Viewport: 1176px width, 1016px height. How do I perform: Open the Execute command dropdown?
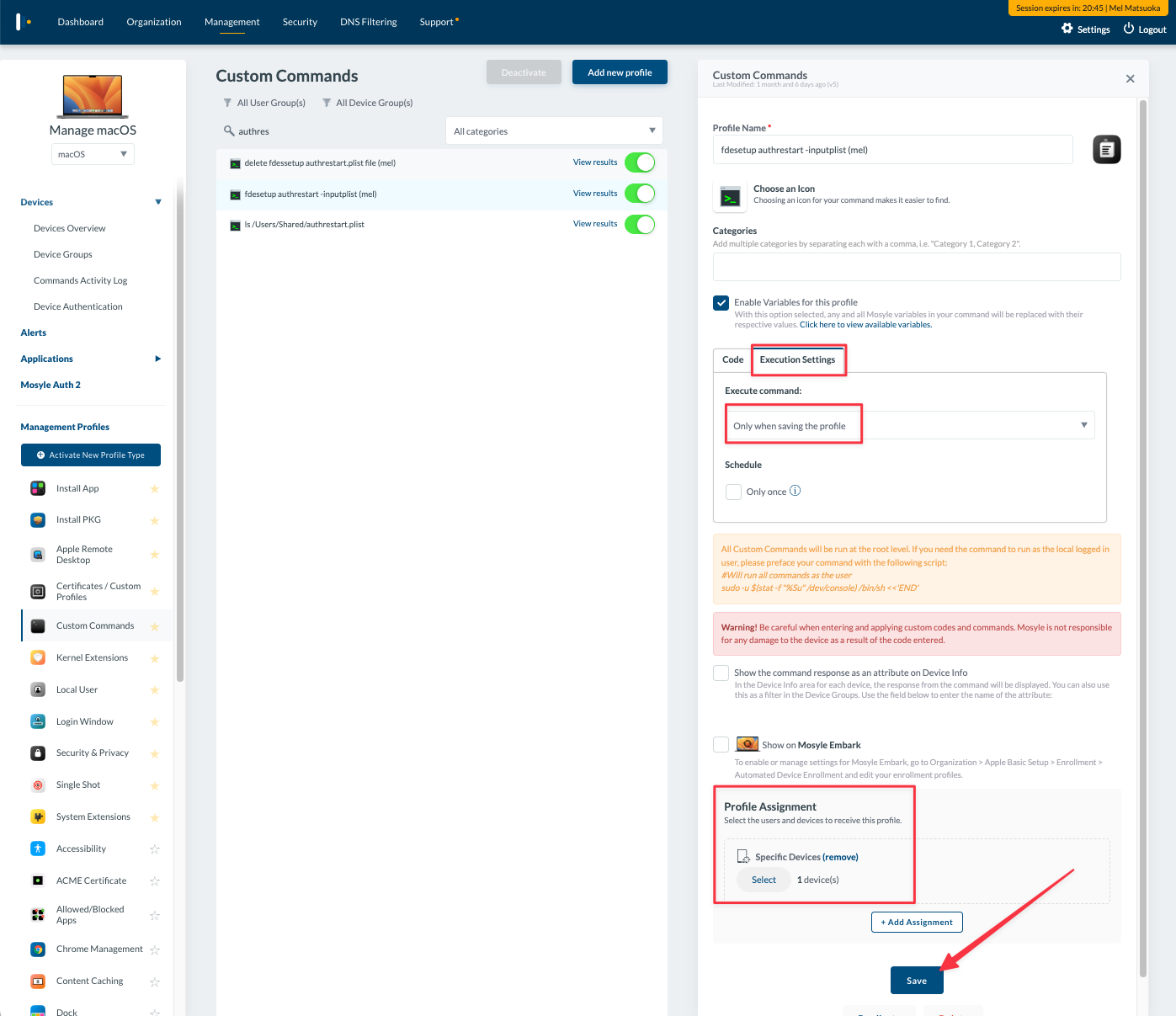(909, 425)
